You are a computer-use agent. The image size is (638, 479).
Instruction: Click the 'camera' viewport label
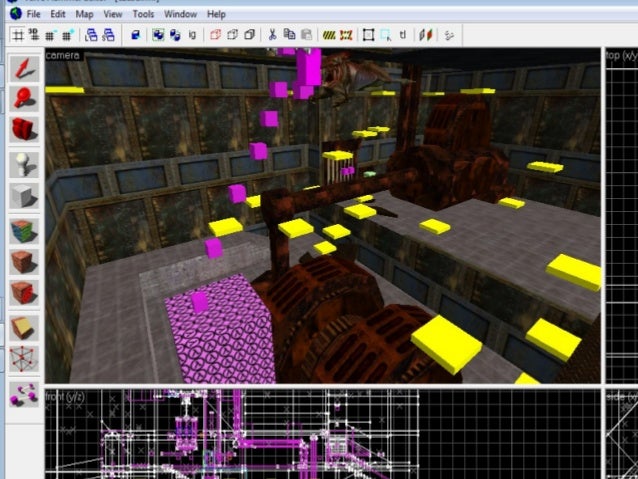click(62, 55)
